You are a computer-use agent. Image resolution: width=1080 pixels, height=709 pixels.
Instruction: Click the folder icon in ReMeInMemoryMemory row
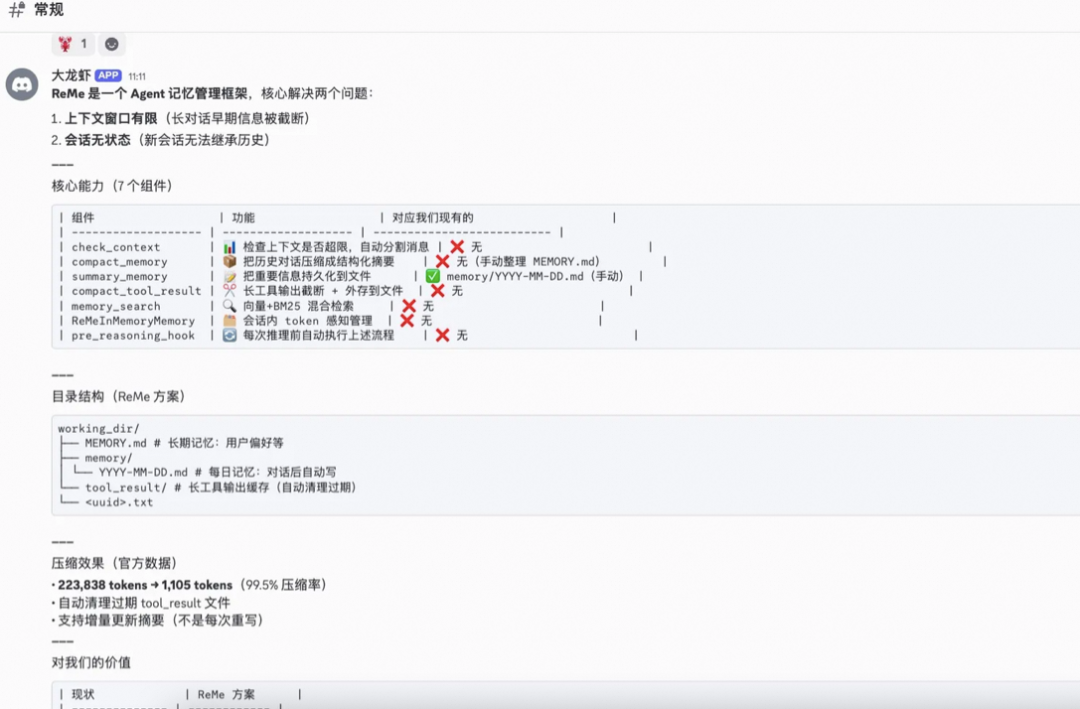click(x=227, y=321)
